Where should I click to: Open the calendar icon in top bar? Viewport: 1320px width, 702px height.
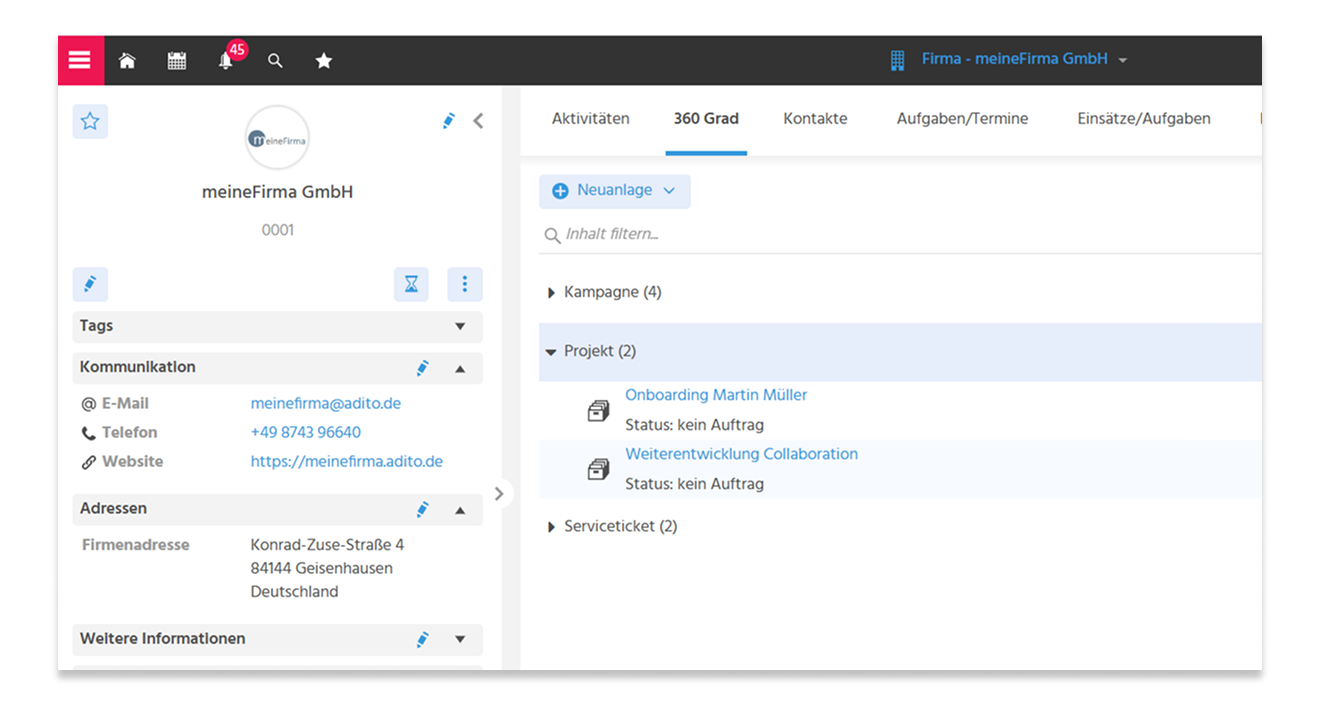click(x=177, y=61)
